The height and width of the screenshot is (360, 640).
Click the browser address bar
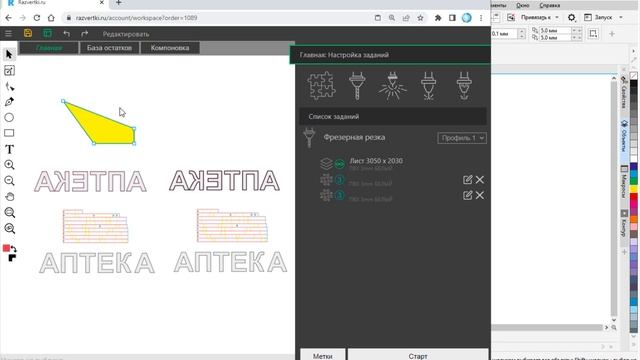click(x=216, y=18)
